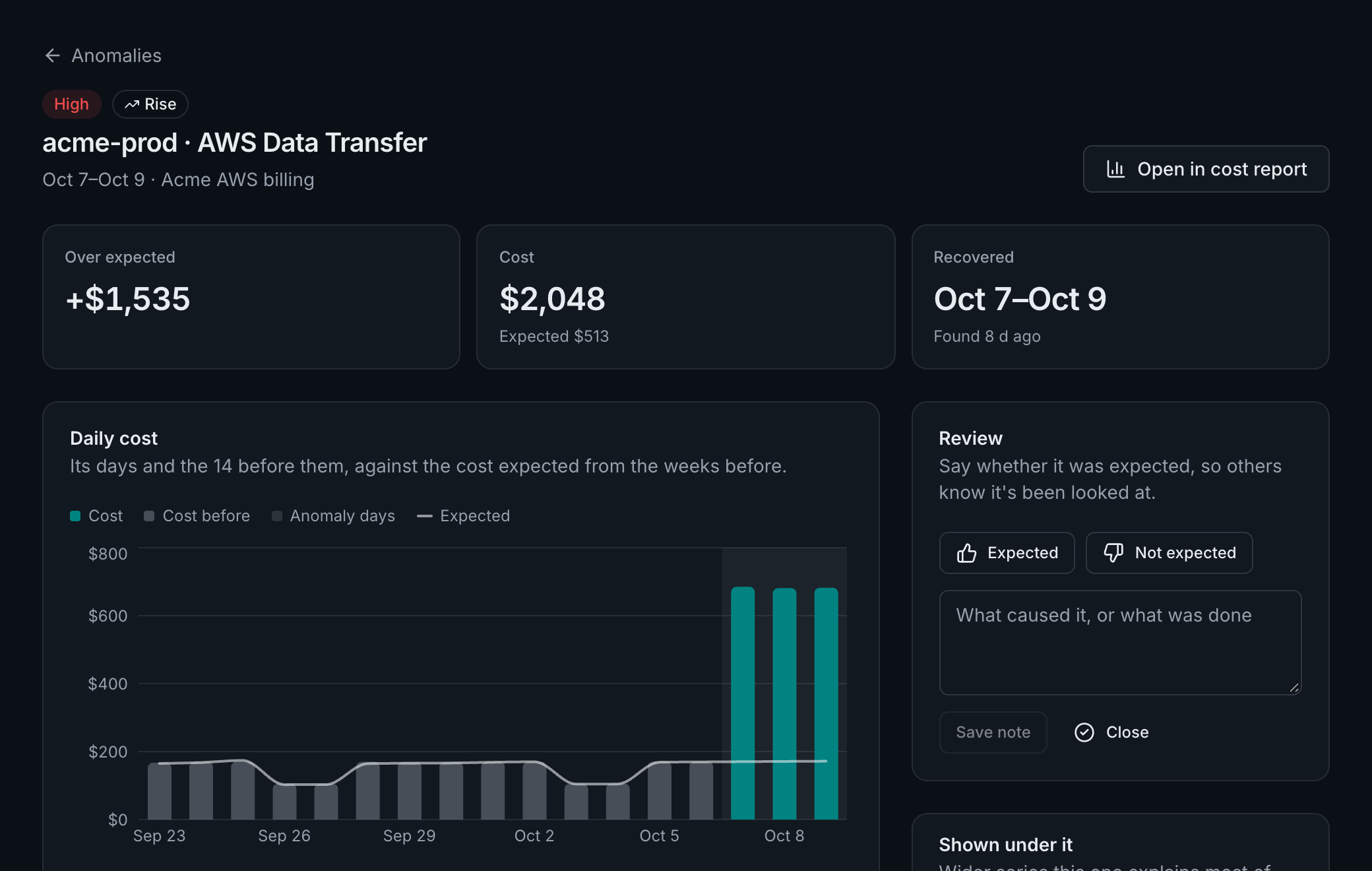Click the $600 axis label
The height and width of the screenshot is (871, 1372).
tap(108, 616)
